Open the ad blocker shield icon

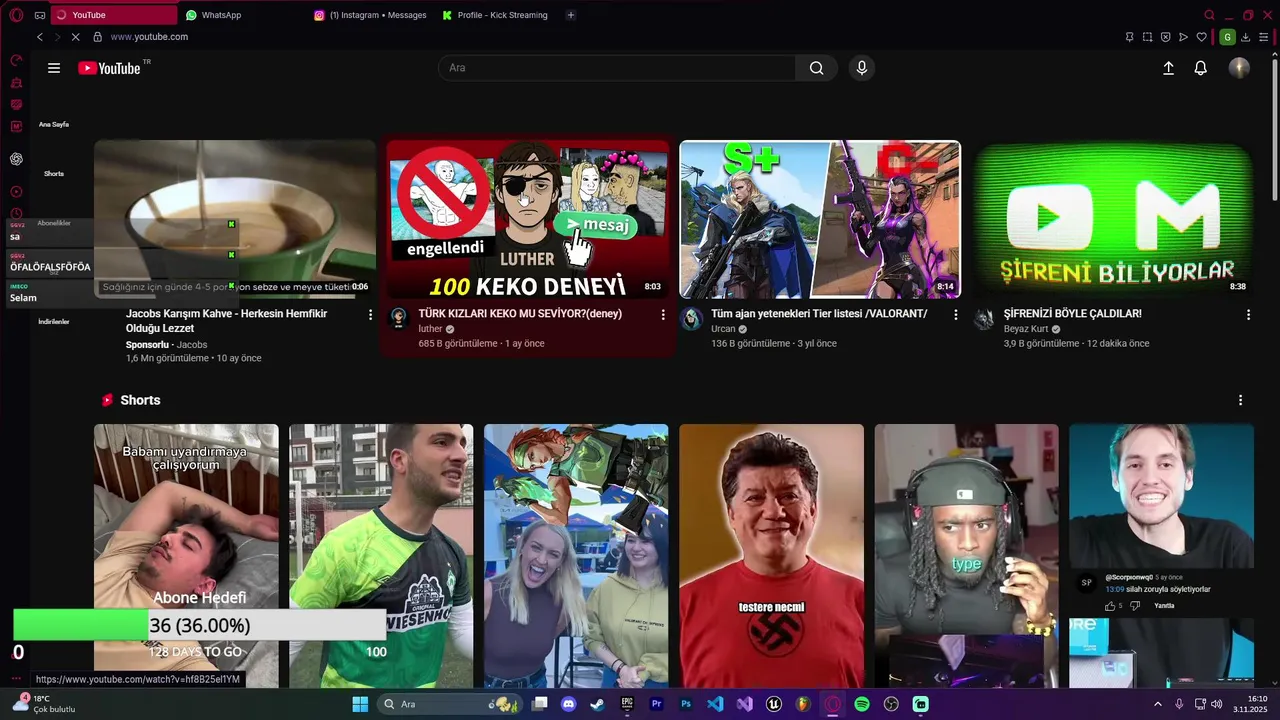point(1165,37)
